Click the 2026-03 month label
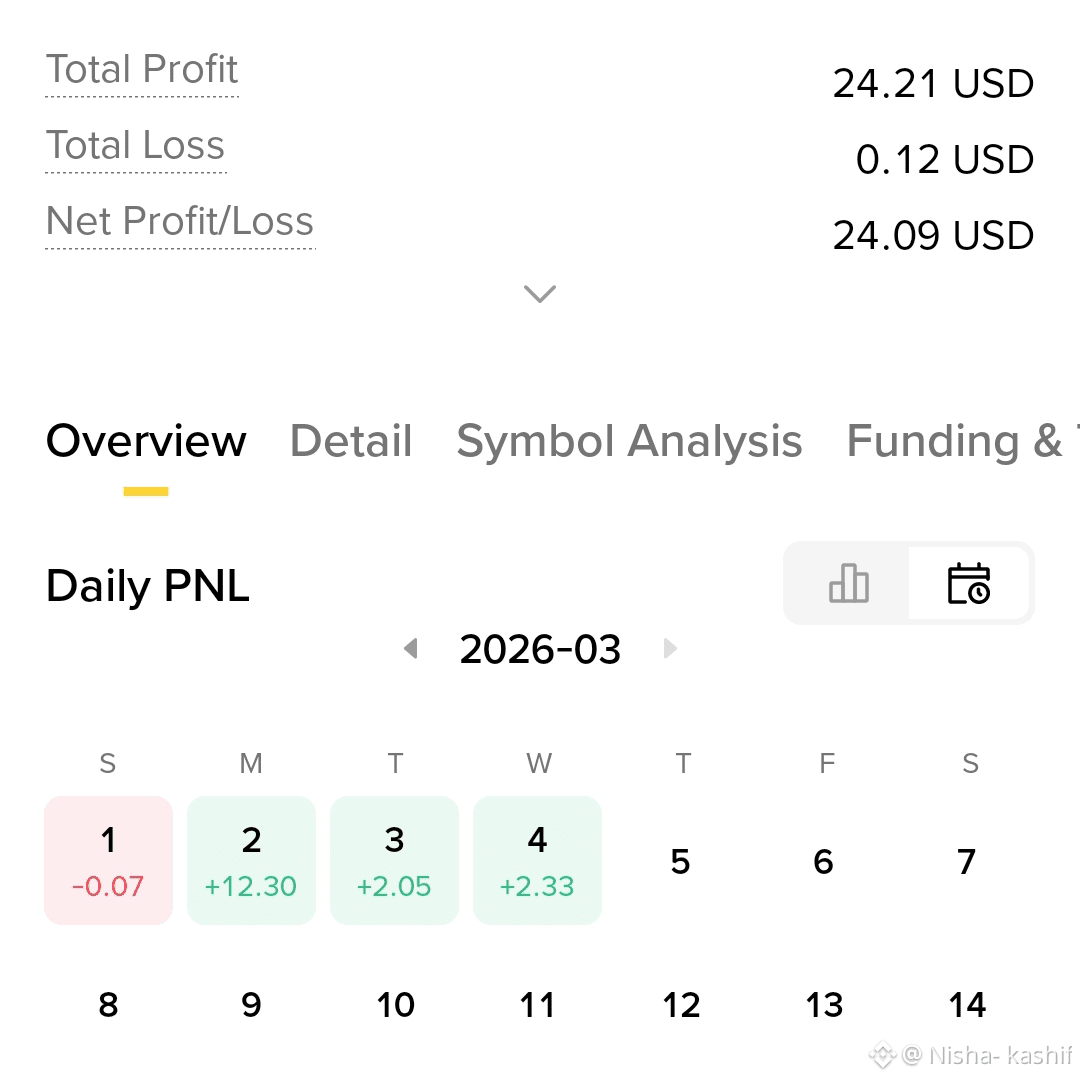The width and height of the screenshot is (1080, 1080). tap(540, 649)
